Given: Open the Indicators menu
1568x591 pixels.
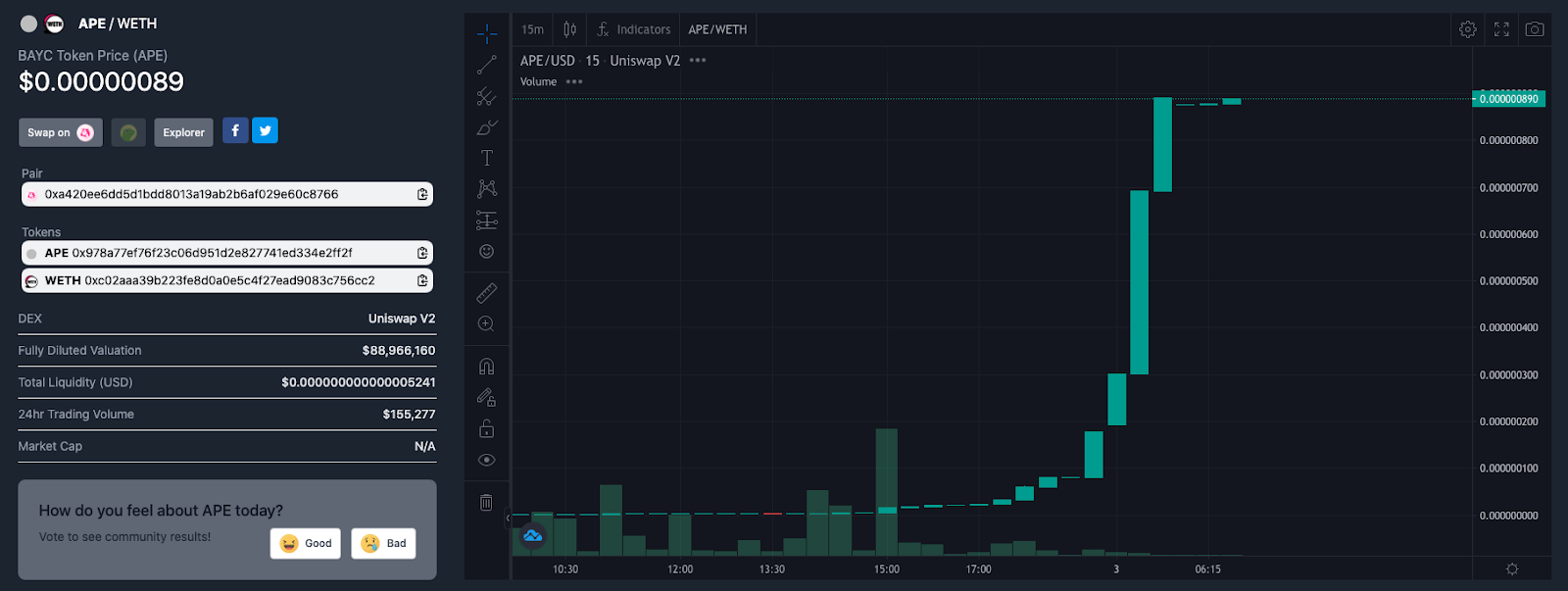Looking at the screenshot, I should click(634, 29).
